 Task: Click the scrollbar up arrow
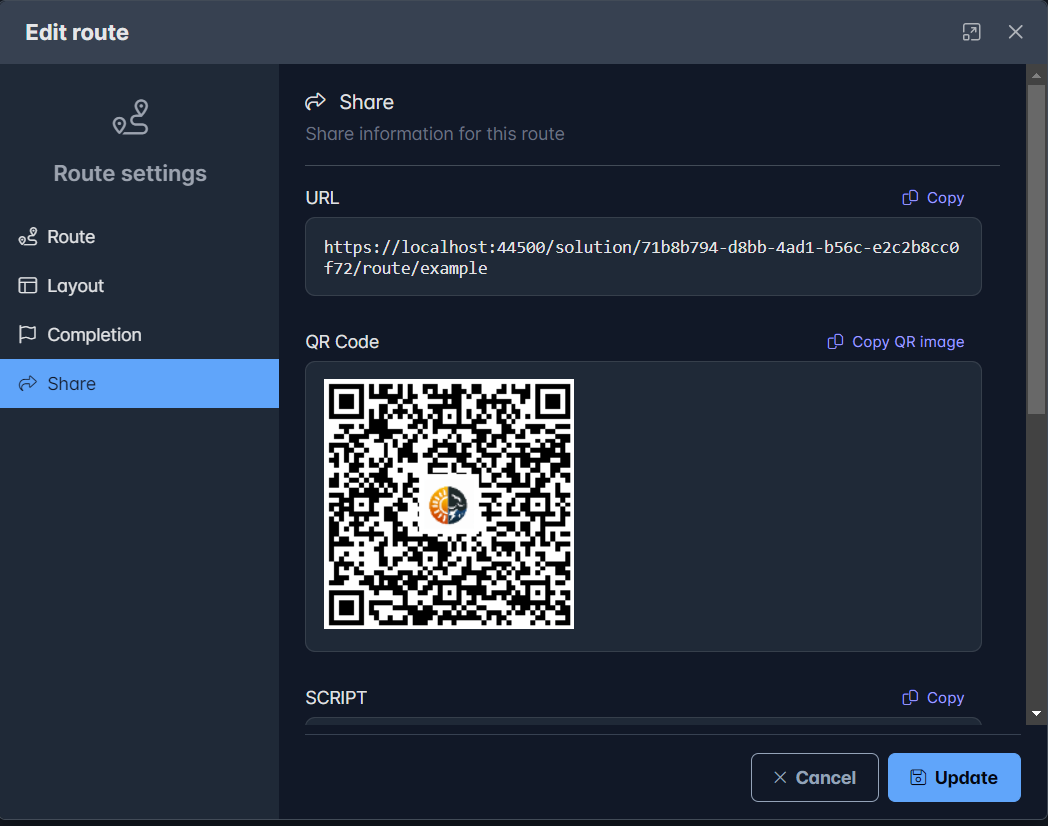pyautogui.click(x=1036, y=76)
